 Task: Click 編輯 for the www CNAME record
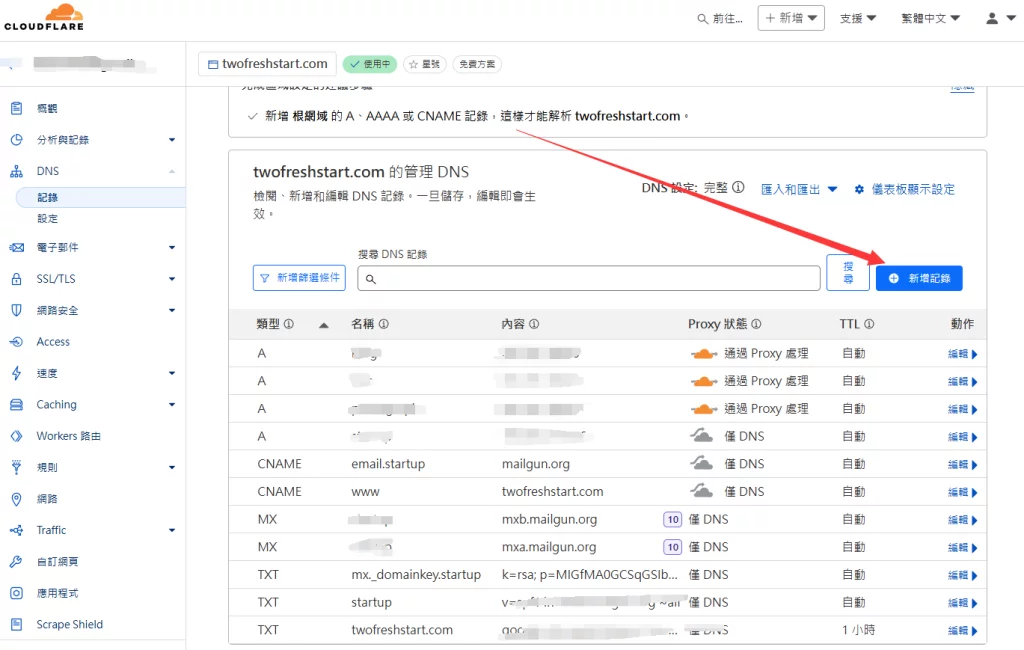click(963, 492)
